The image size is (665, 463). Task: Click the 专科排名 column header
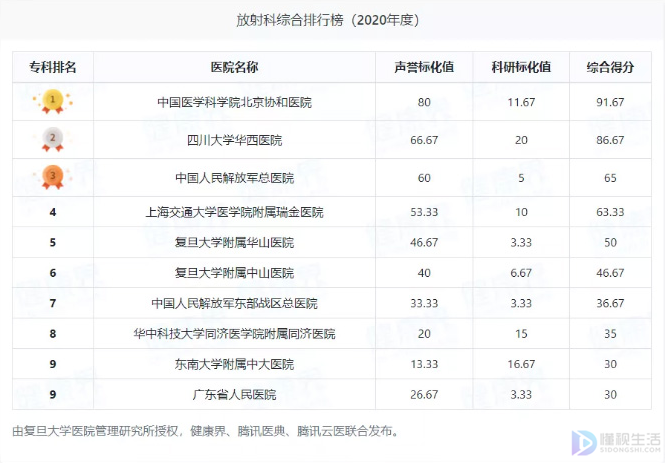click(53, 67)
